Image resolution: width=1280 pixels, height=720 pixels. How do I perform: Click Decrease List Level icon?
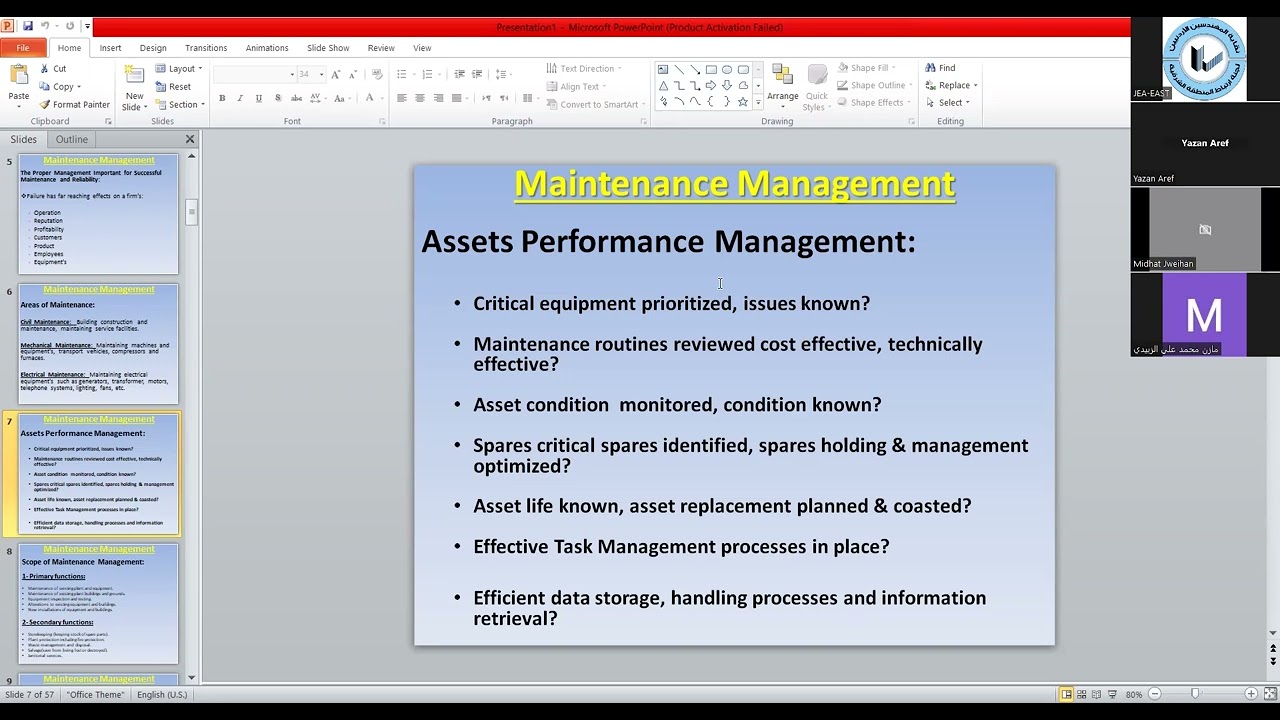click(459, 74)
